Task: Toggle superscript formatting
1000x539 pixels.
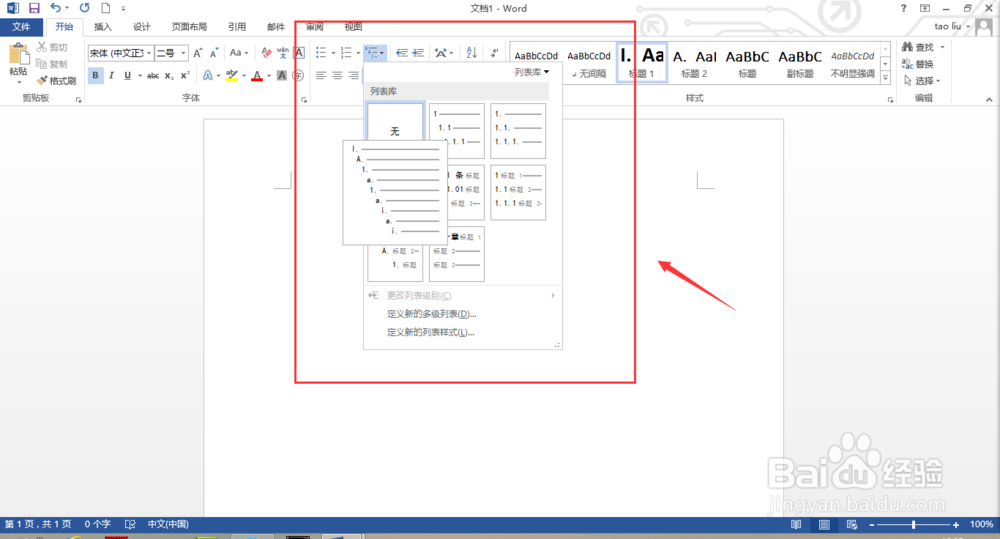Action: coord(184,75)
